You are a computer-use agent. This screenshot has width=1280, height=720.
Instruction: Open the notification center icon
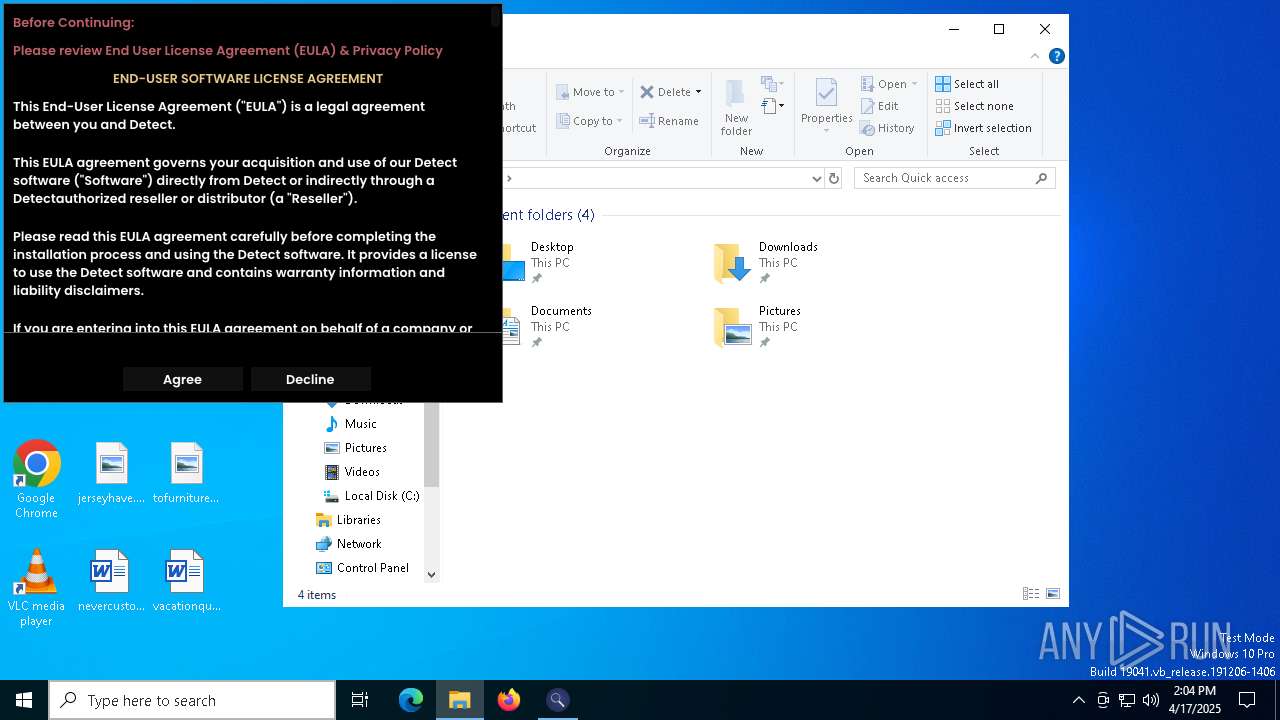tap(1247, 700)
